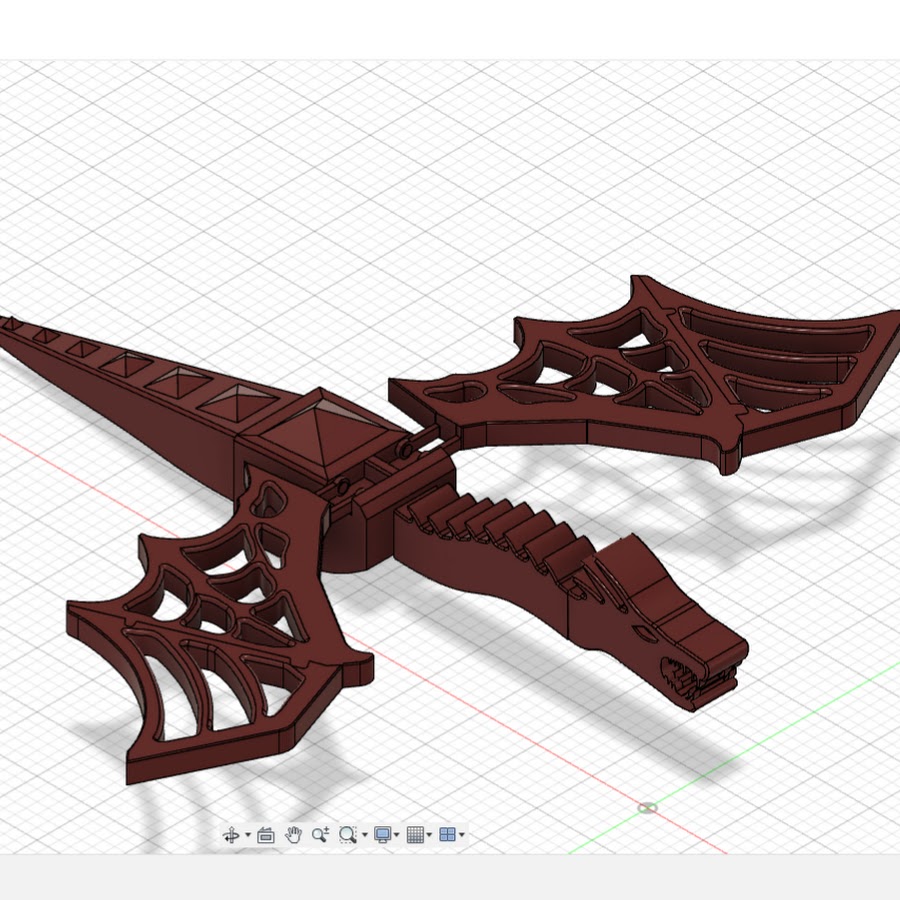Image resolution: width=900 pixels, height=900 pixels.
Task: Open the Display Settings monitor icon
Action: (x=382, y=835)
